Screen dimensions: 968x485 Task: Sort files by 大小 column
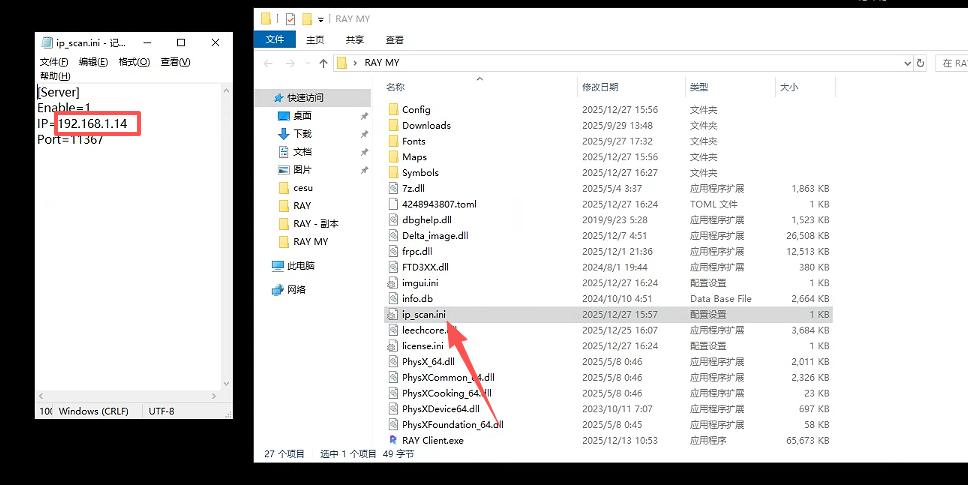coord(789,87)
